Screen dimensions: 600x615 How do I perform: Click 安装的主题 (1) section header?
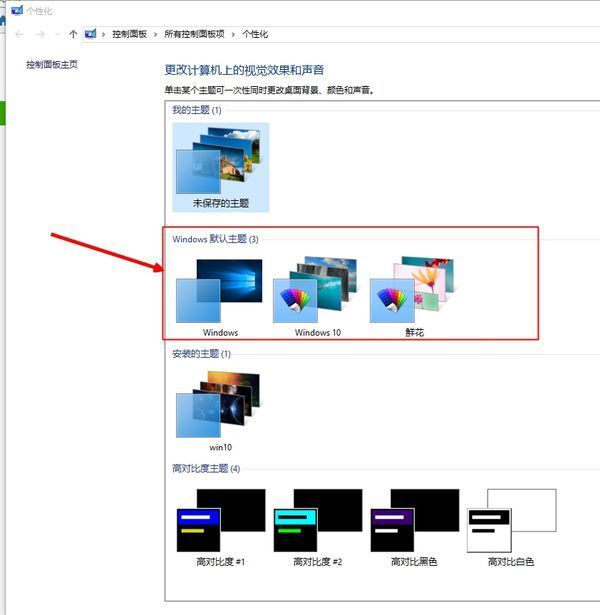point(202,354)
